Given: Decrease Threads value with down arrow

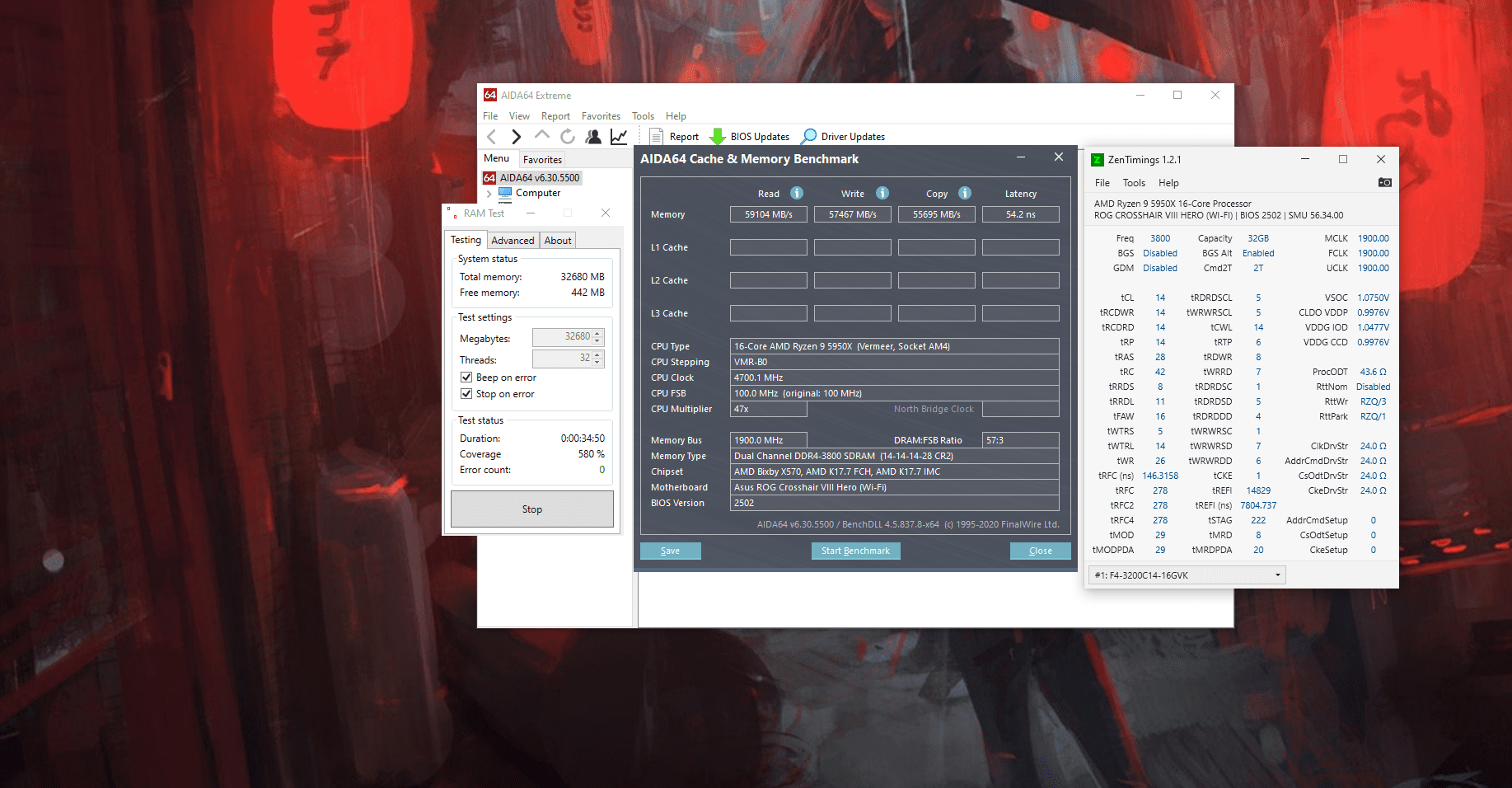Looking at the screenshot, I should pos(598,363).
